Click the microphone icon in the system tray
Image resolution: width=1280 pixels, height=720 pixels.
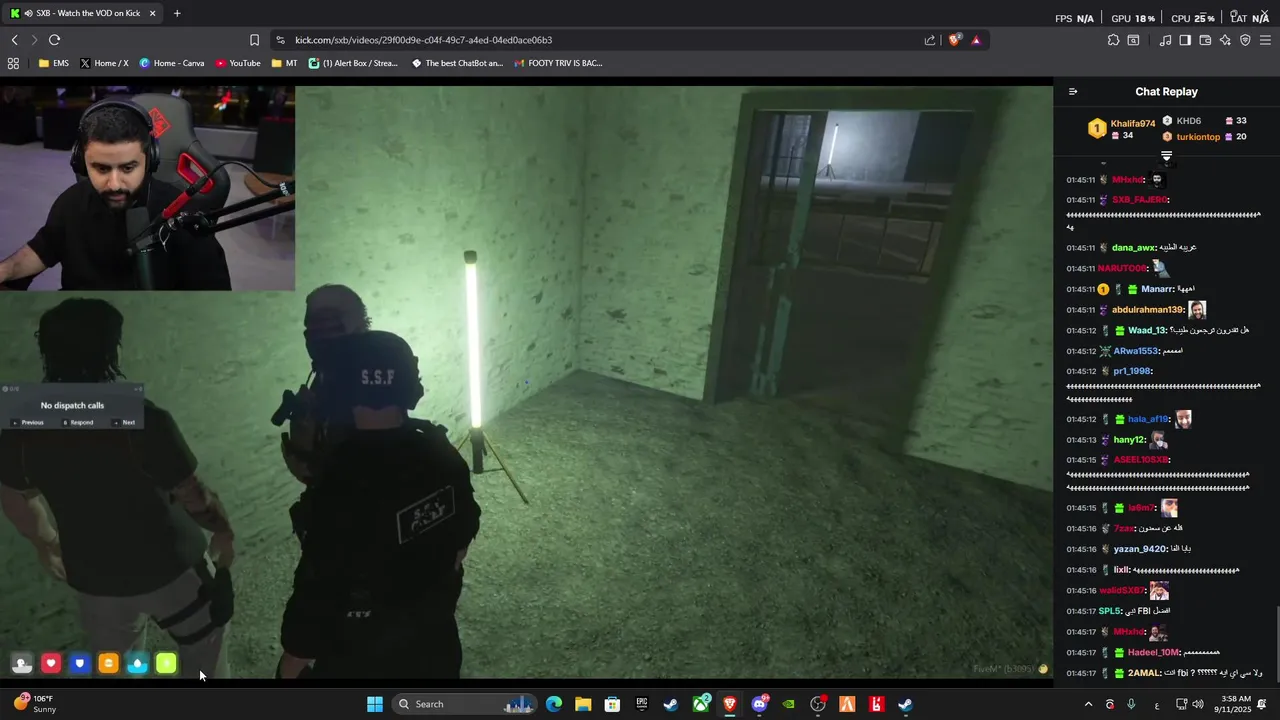click(1131, 704)
